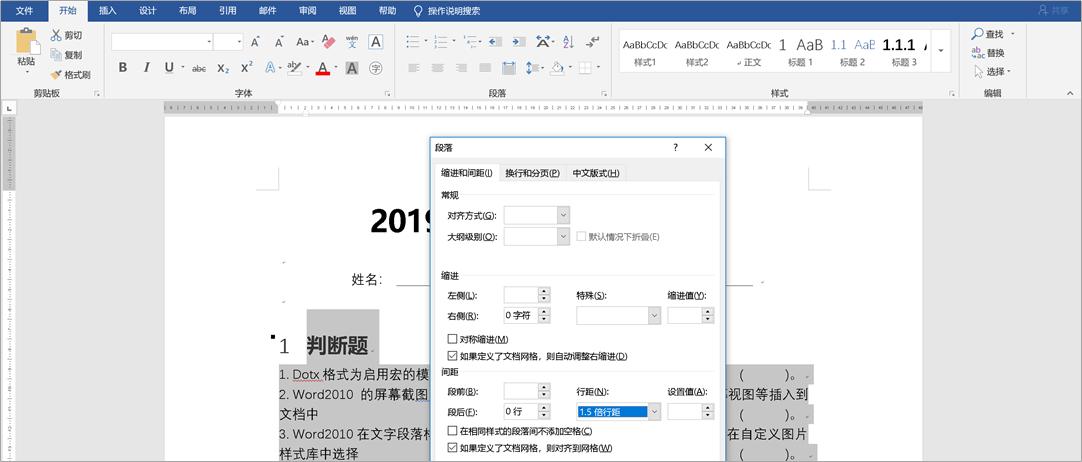Open the font dialog launcher
1082x462 pixels.
tap(386, 93)
